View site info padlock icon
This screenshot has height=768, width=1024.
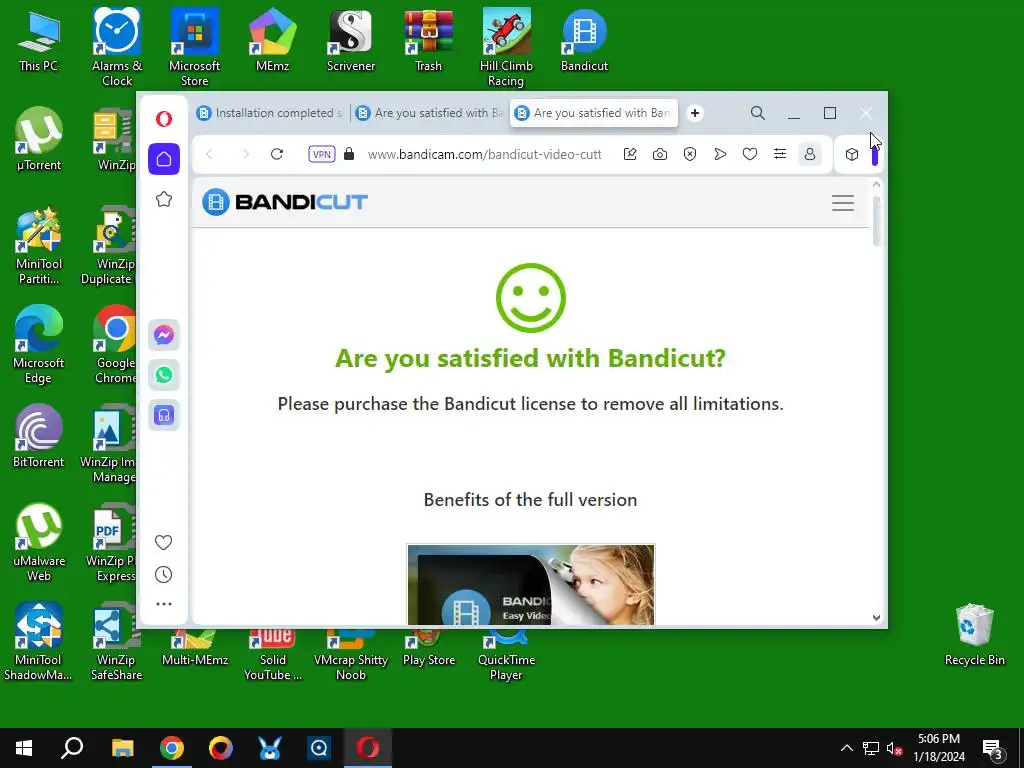349,154
